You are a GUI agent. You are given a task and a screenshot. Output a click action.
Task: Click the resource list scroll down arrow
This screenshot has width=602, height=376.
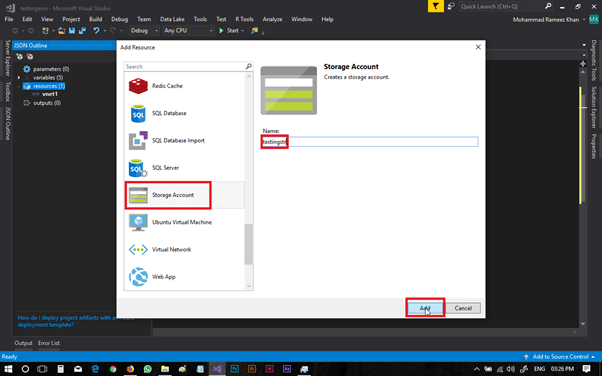click(x=248, y=286)
